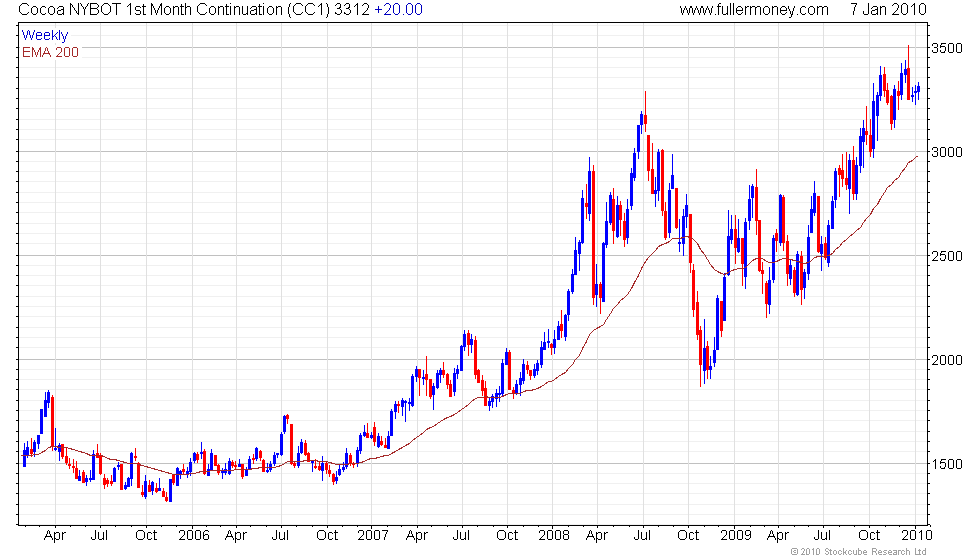Click the 2000 price axis label
The height and width of the screenshot is (560, 980).
947,360
